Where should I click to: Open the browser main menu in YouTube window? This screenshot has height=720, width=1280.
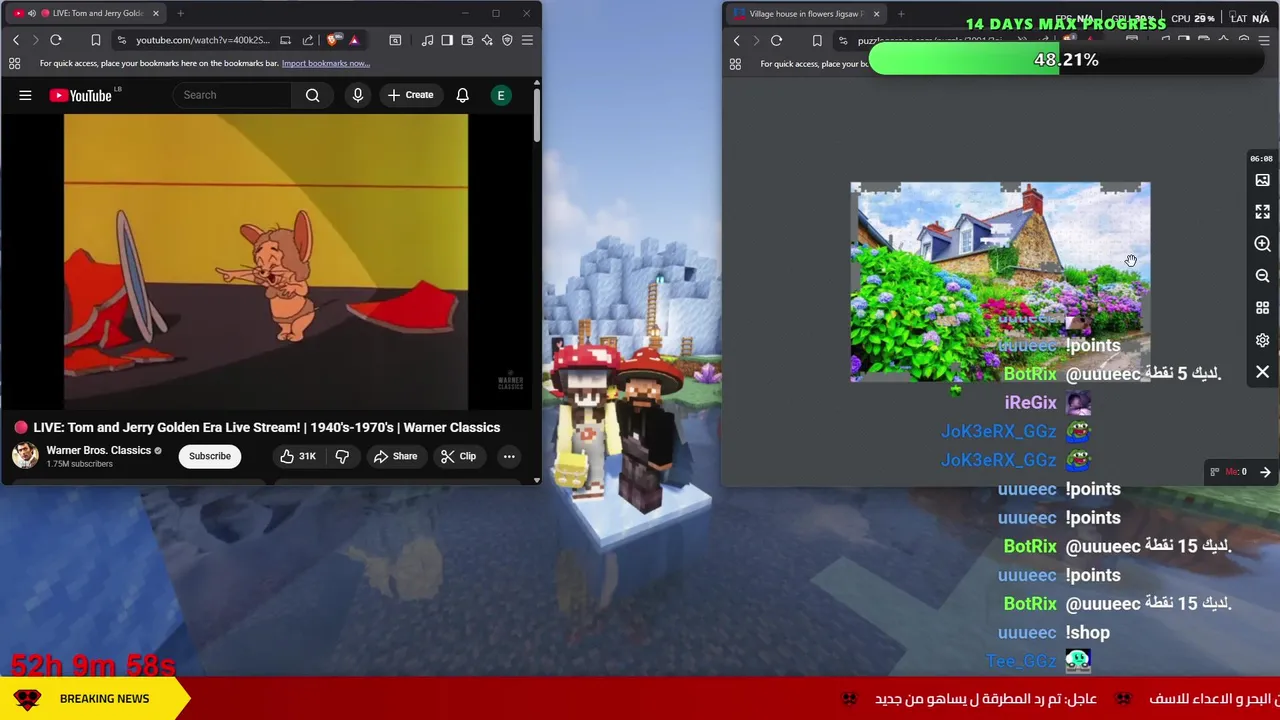527,40
